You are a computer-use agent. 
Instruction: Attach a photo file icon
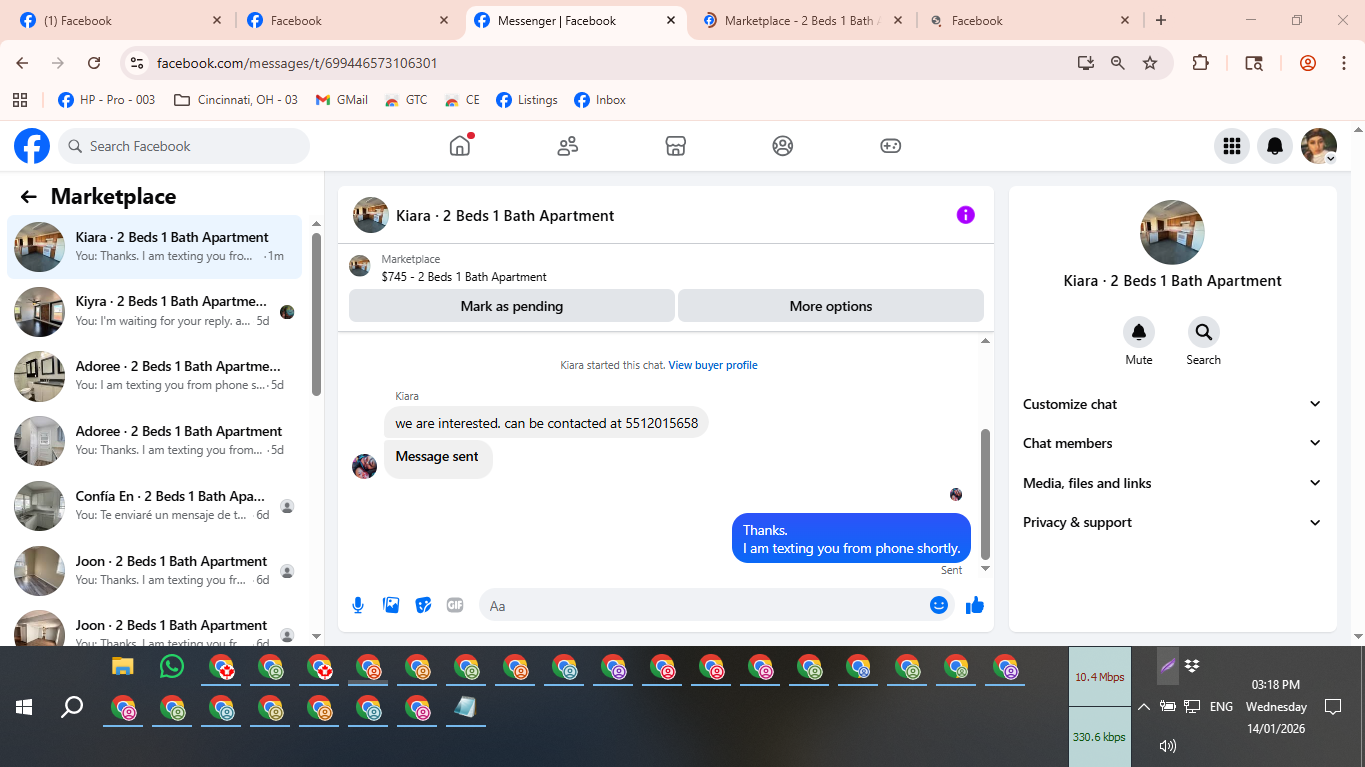(391, 605)
